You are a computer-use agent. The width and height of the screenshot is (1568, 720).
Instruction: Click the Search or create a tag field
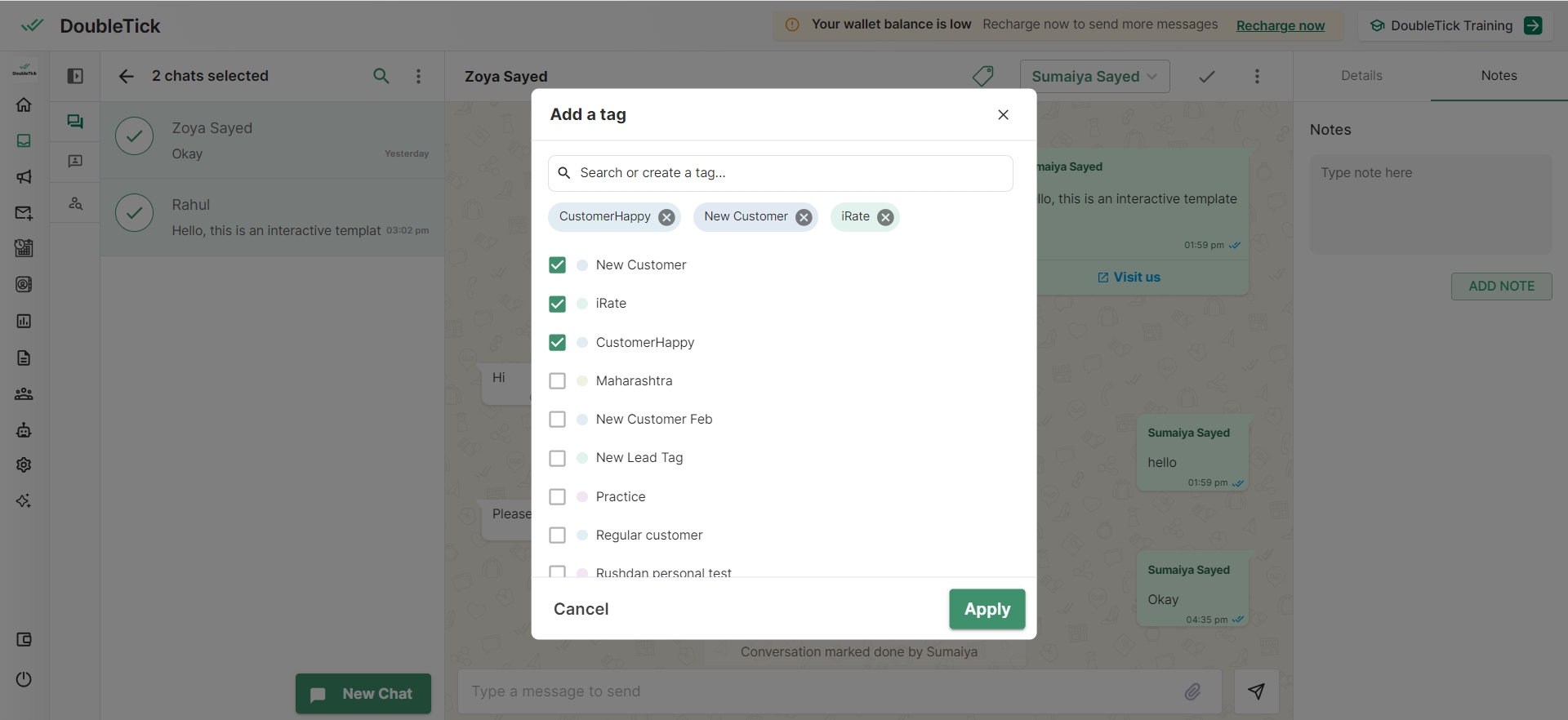[x=781, y=173]
